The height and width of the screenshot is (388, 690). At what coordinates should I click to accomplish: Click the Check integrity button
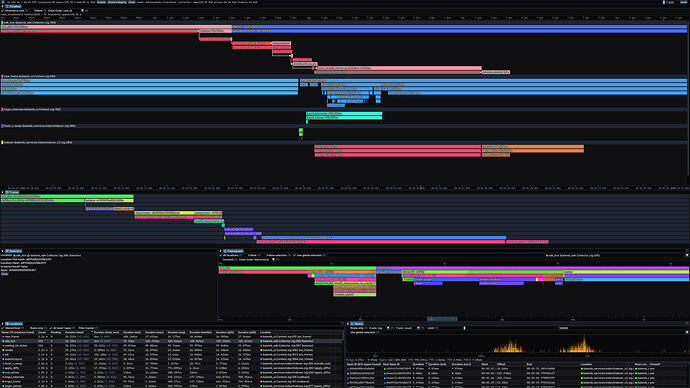point(117,2)
